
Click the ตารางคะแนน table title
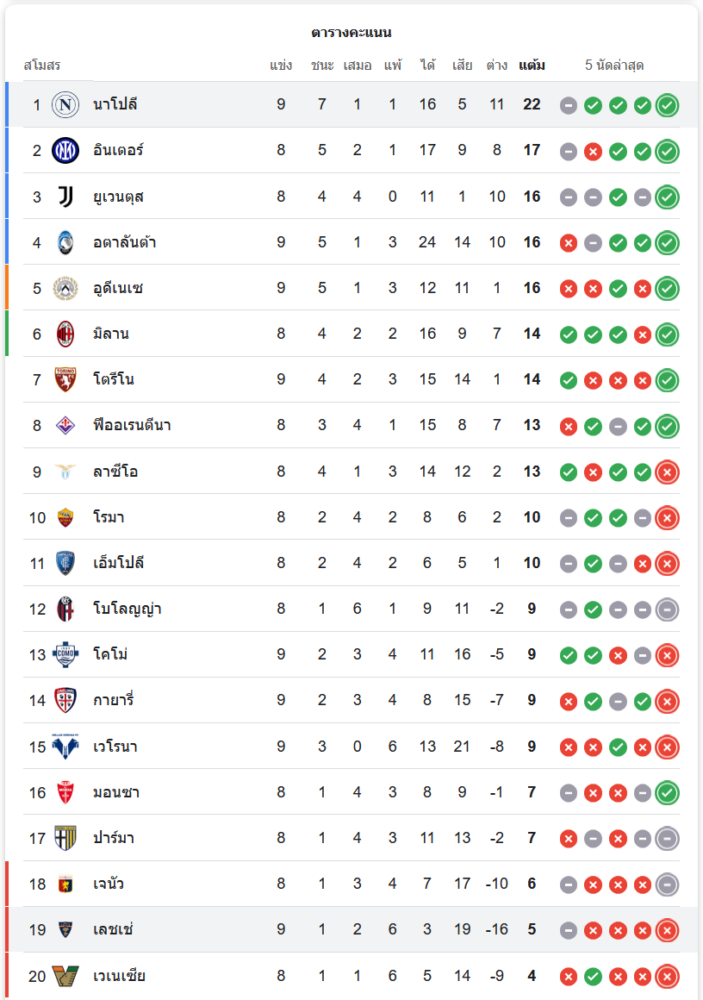(x=351, y=32)
